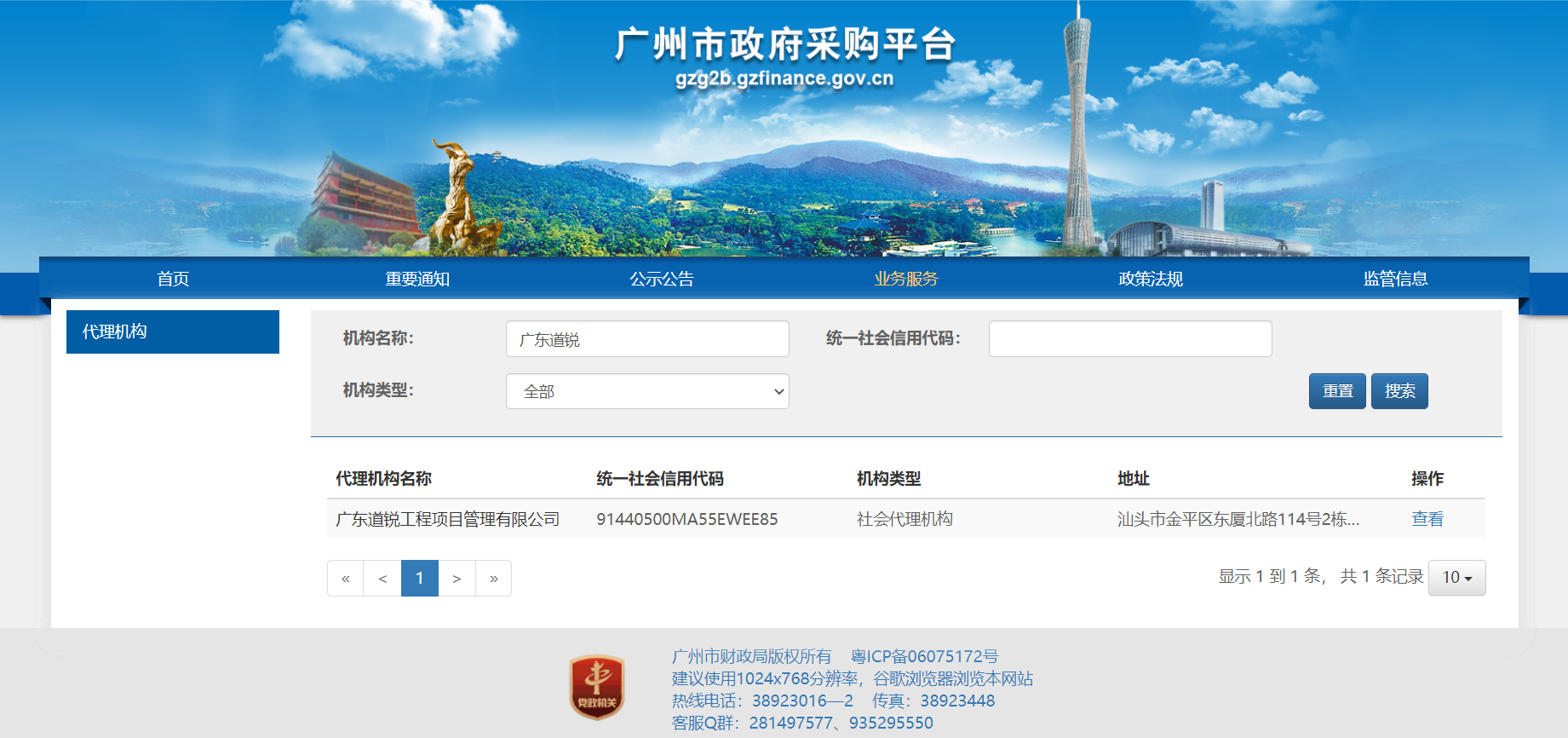Viewport: 1568px width, 738px height.
Task: Go to next page with > button
Action: (x=457, y=579)
